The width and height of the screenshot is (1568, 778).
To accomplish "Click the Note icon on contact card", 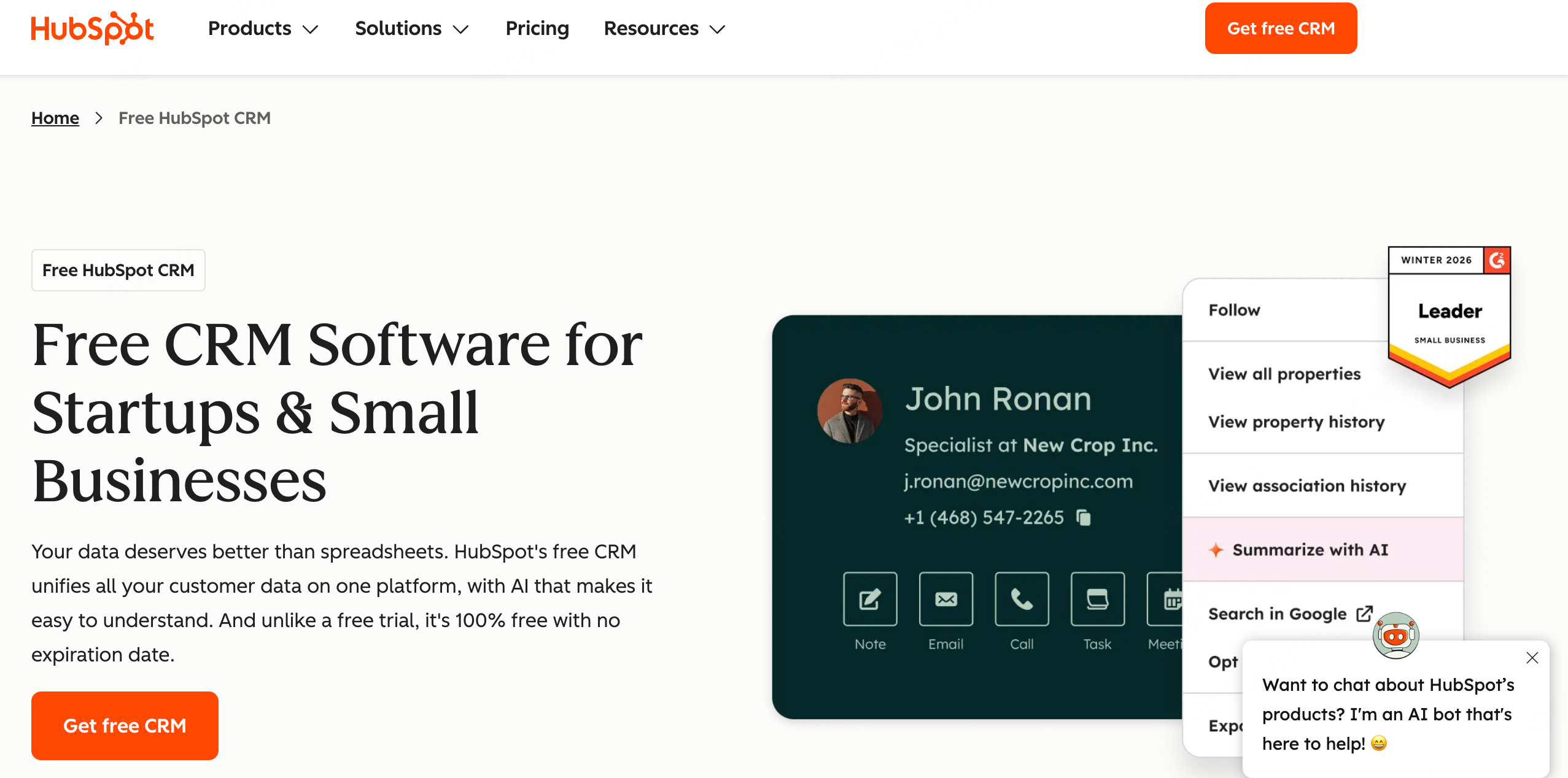I will 869,599.
